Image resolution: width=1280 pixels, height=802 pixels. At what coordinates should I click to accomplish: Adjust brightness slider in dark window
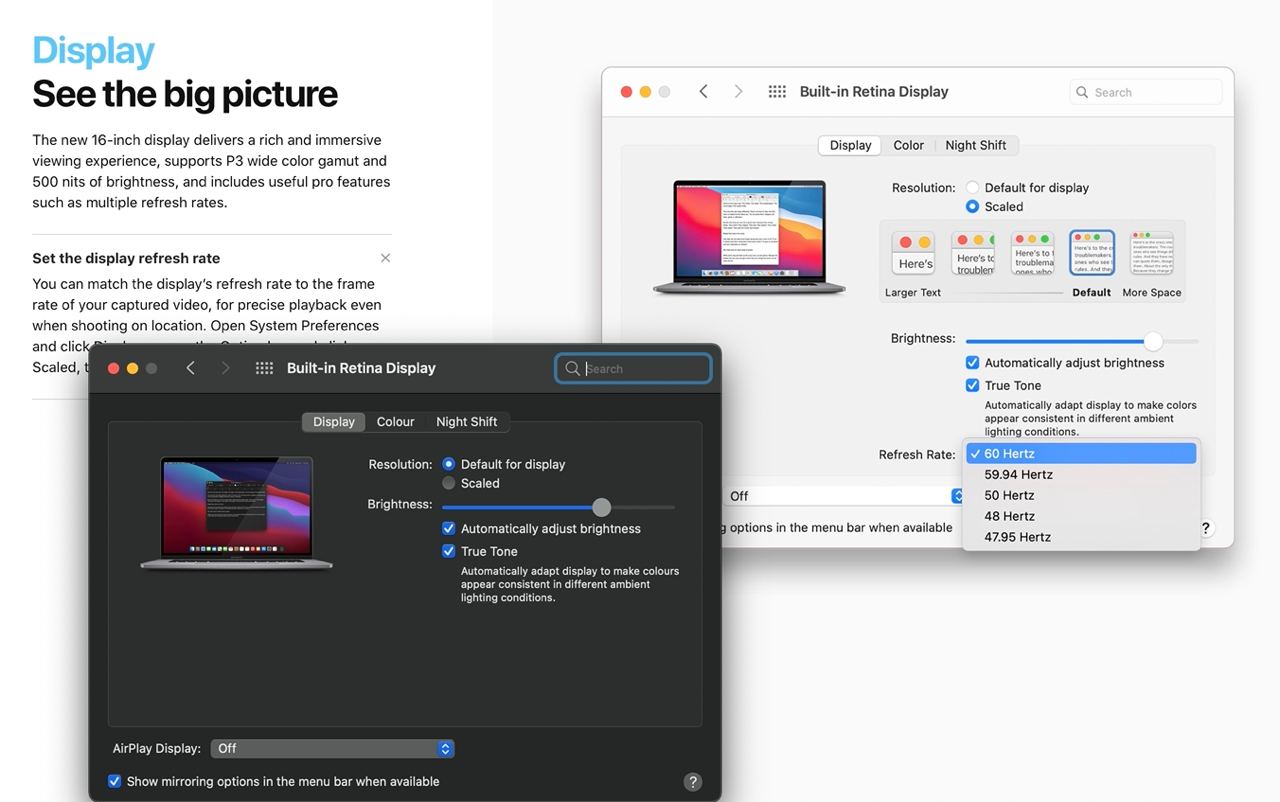601,507
